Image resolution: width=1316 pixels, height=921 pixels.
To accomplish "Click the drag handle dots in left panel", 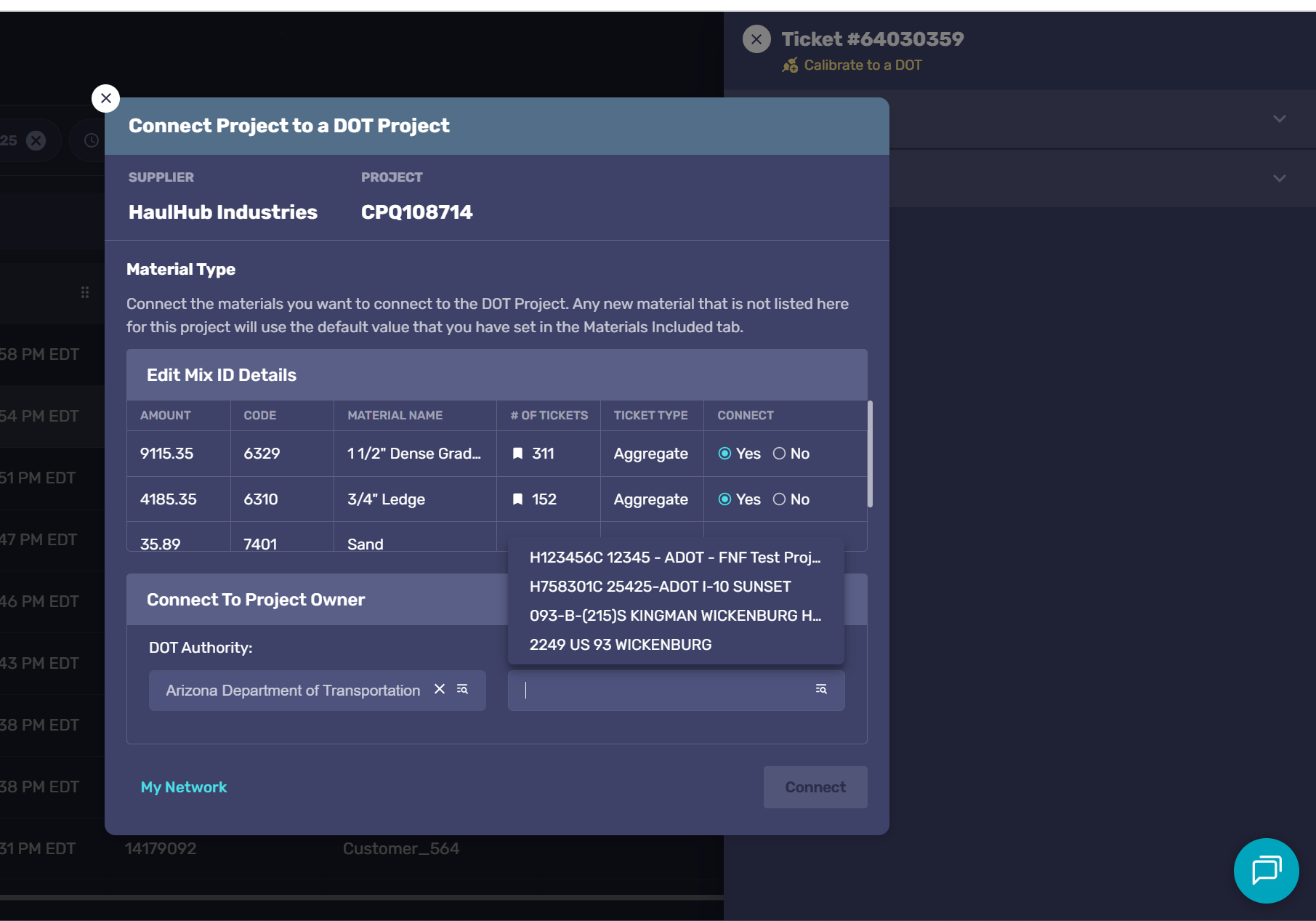I will point(85,292).
